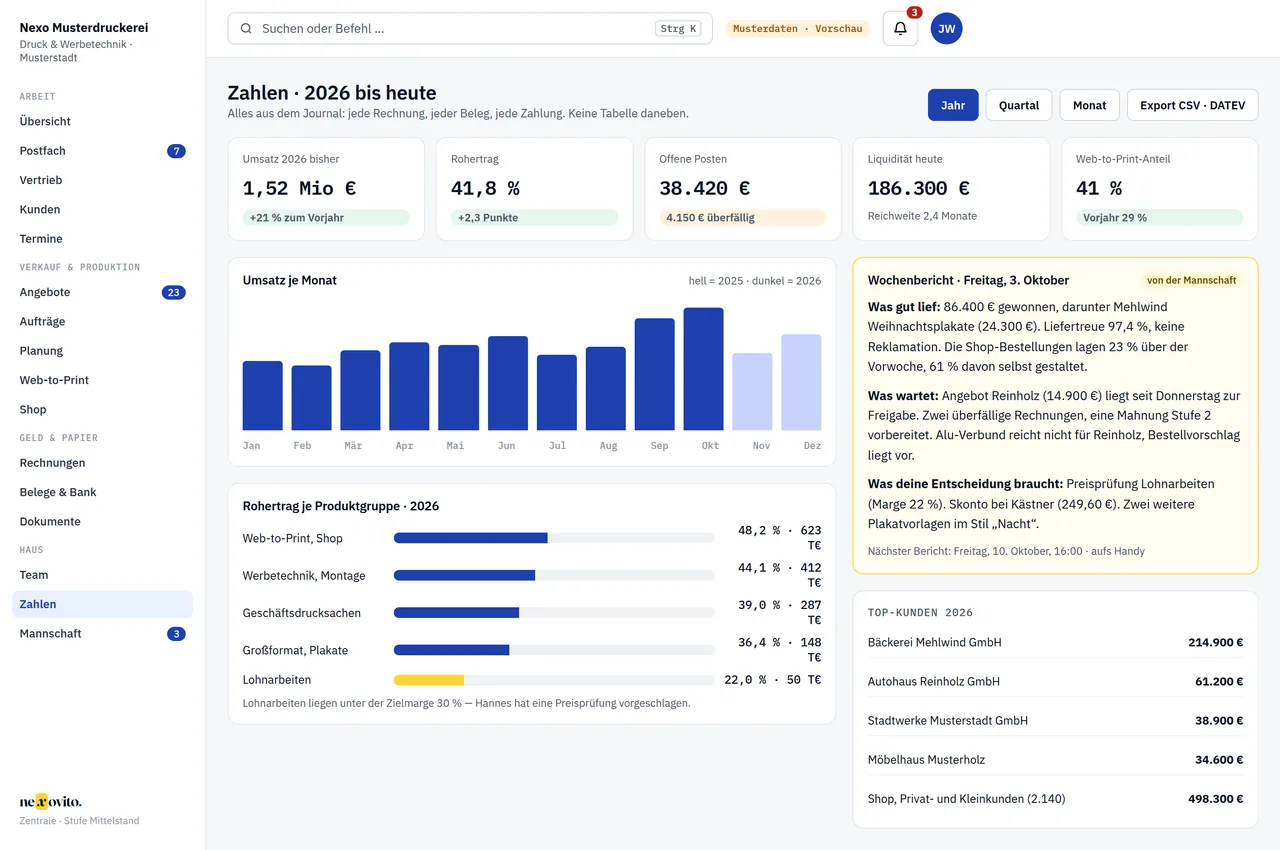Select Stadtwerke Musterstadt GmbH row
The height and width of the screenshot is (850, 1280).
[1055, 720]
